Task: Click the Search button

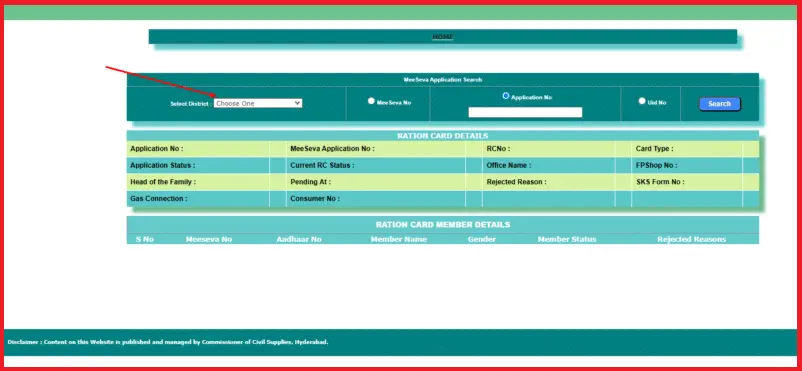Action: 719,104
